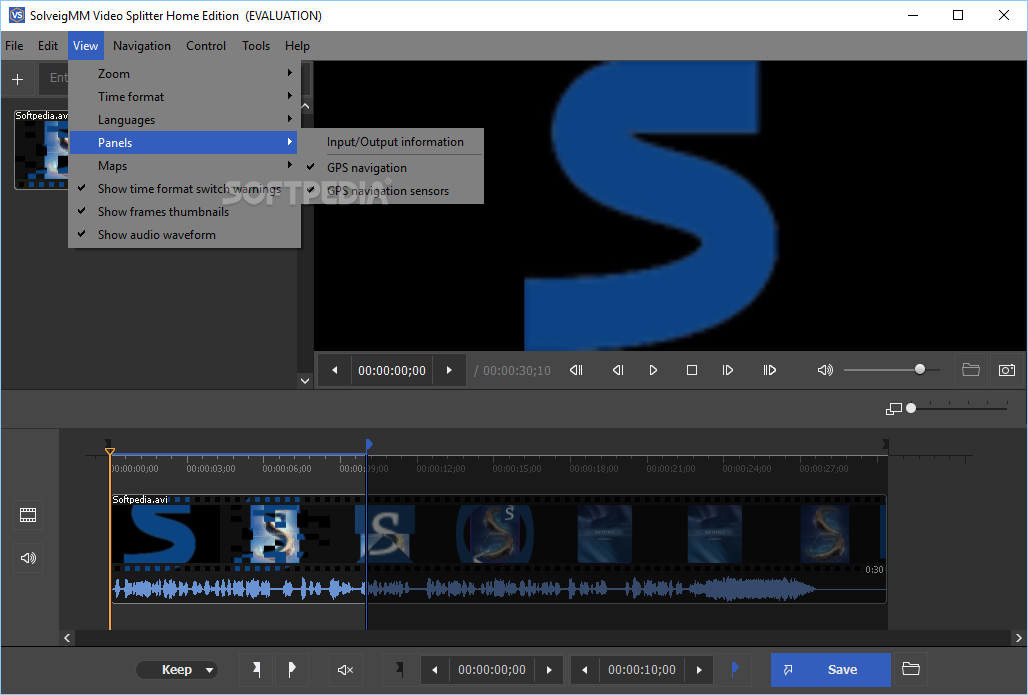The image size is (1028, 695).
Task: Take a snapshot with camera icon
Action: 1006,370
